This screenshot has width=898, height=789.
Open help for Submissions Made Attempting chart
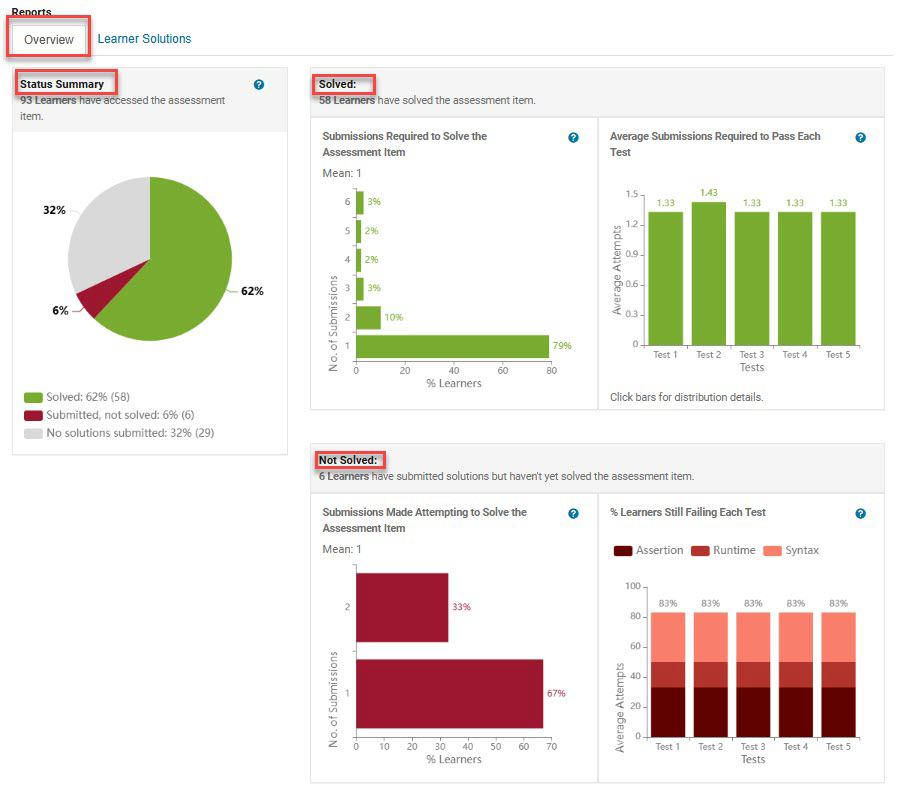573,514
